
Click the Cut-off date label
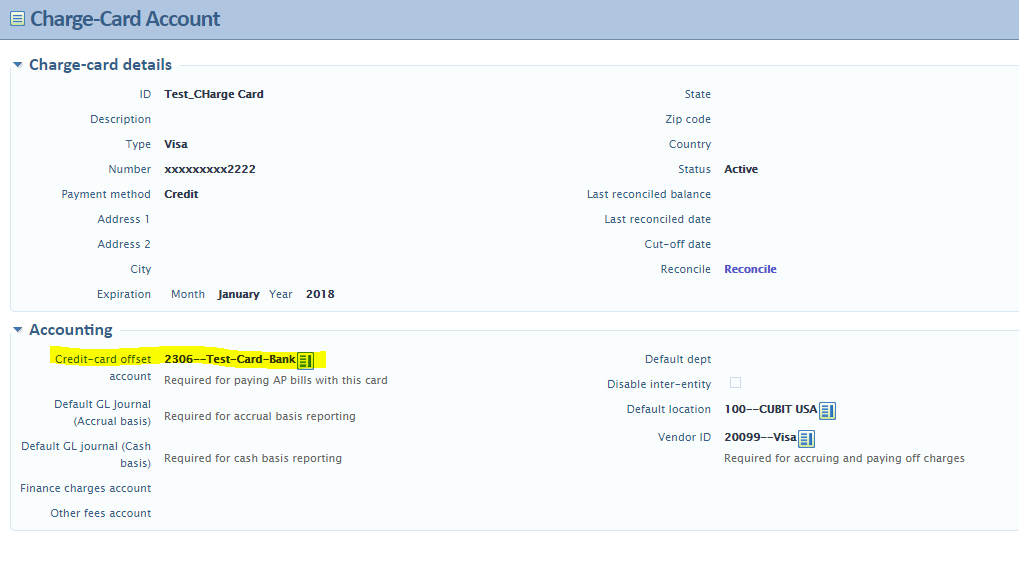[x=678, y=244]
